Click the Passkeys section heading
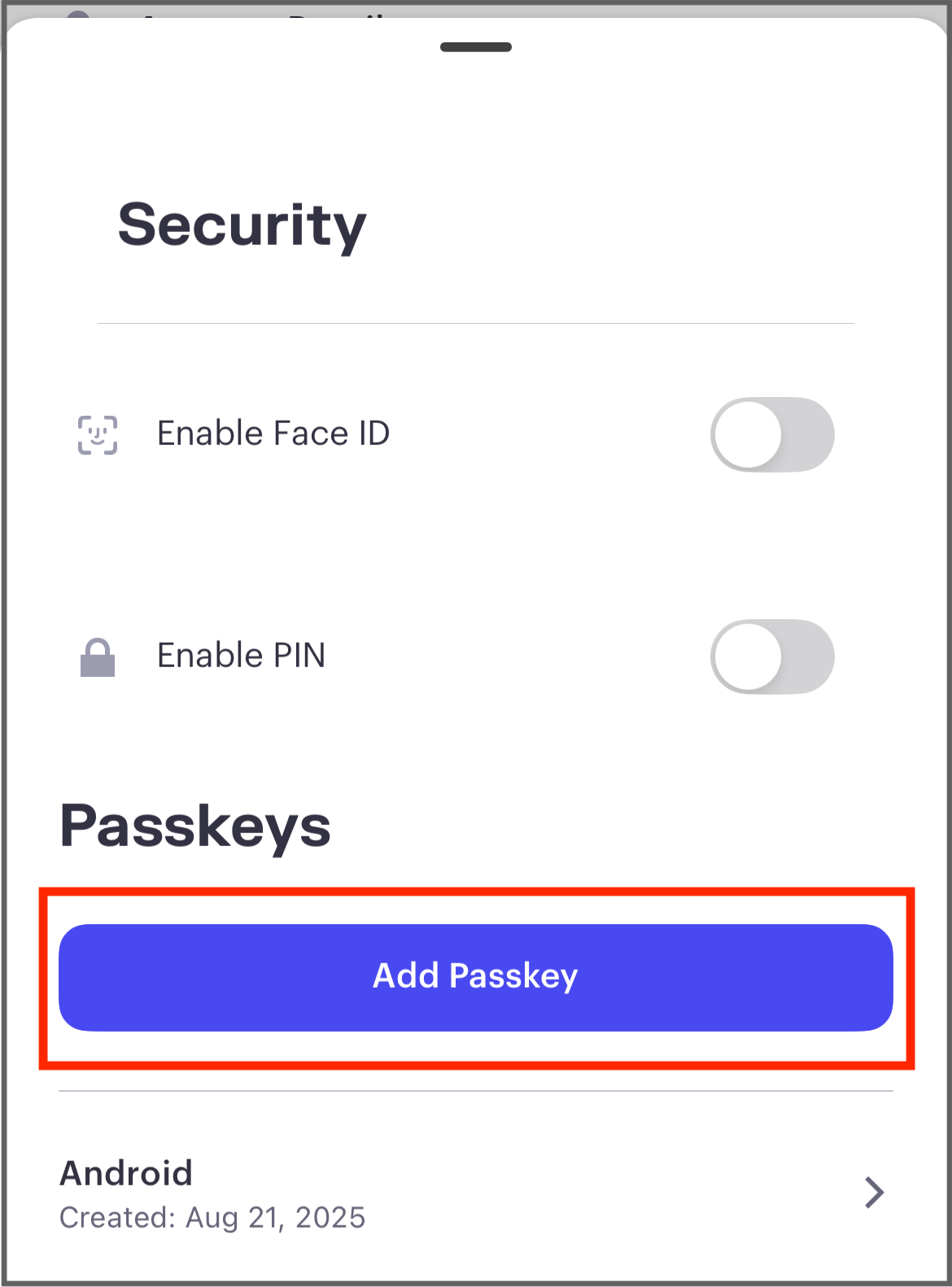Viewport: 952px width, 1287px height. tap(196, 825)
